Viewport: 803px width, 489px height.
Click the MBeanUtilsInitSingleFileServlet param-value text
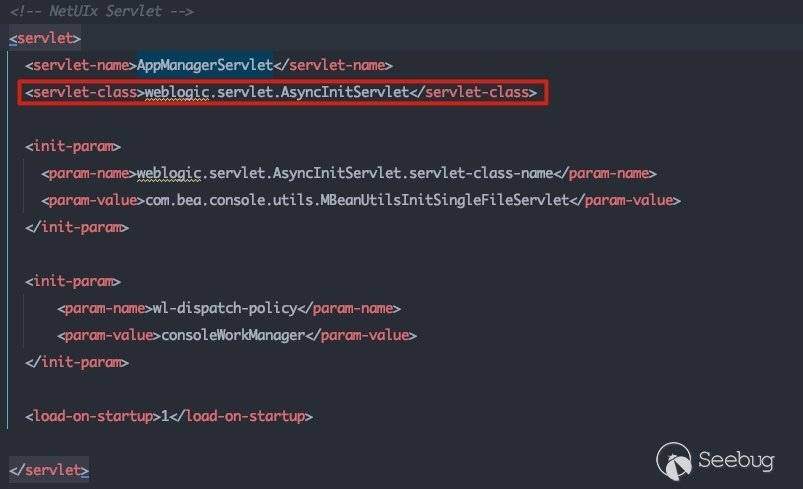(x=357, y=200)
